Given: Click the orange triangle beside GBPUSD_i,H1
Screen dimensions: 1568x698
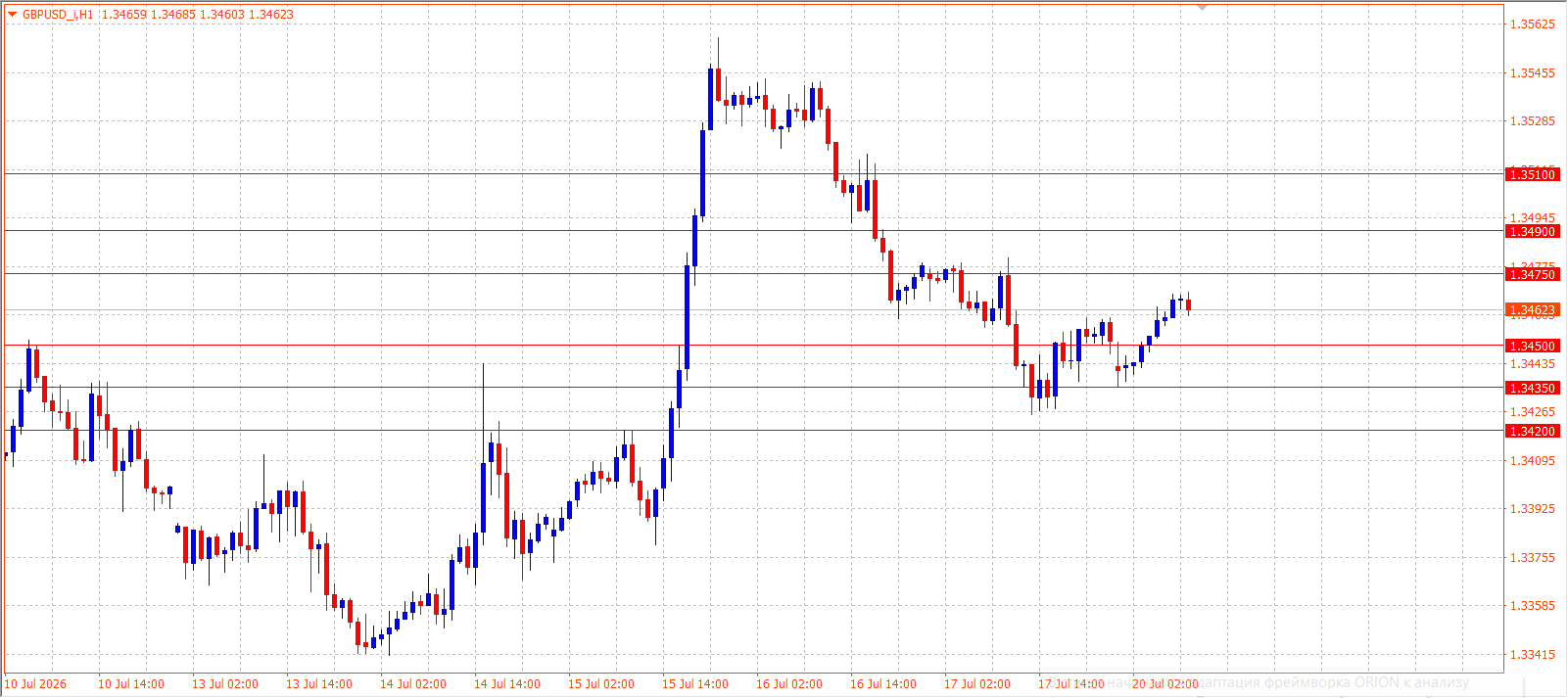Looking at the screenshot, I should point(13,15).
